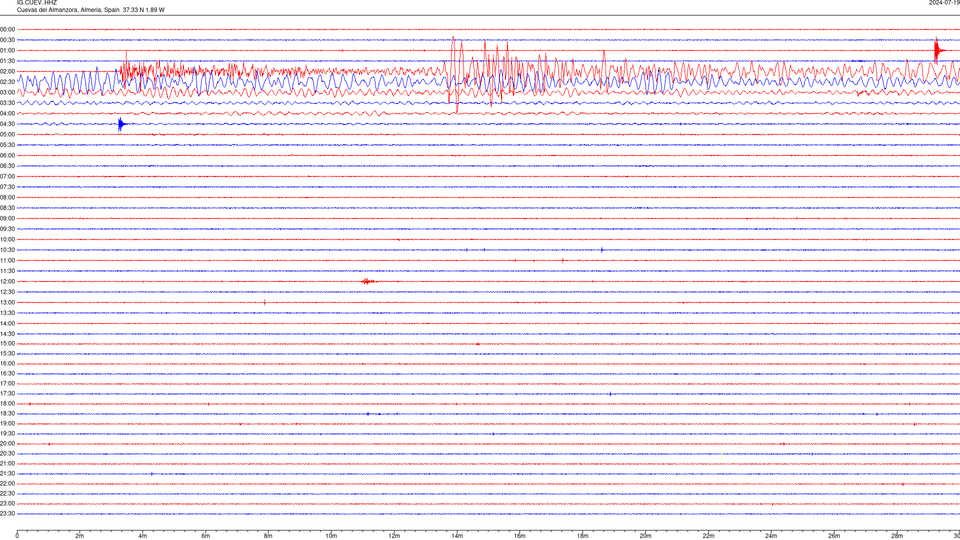Select the 11:30 trace time label
The height and width of the screenshot is (540, 960).
tap(7, 271)
